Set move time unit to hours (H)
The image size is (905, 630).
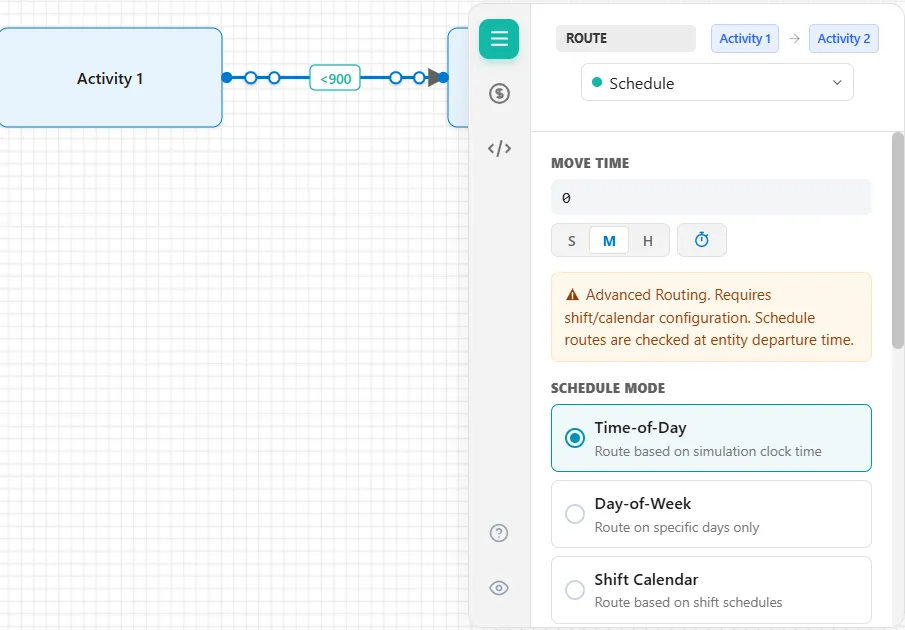point(648,241)
